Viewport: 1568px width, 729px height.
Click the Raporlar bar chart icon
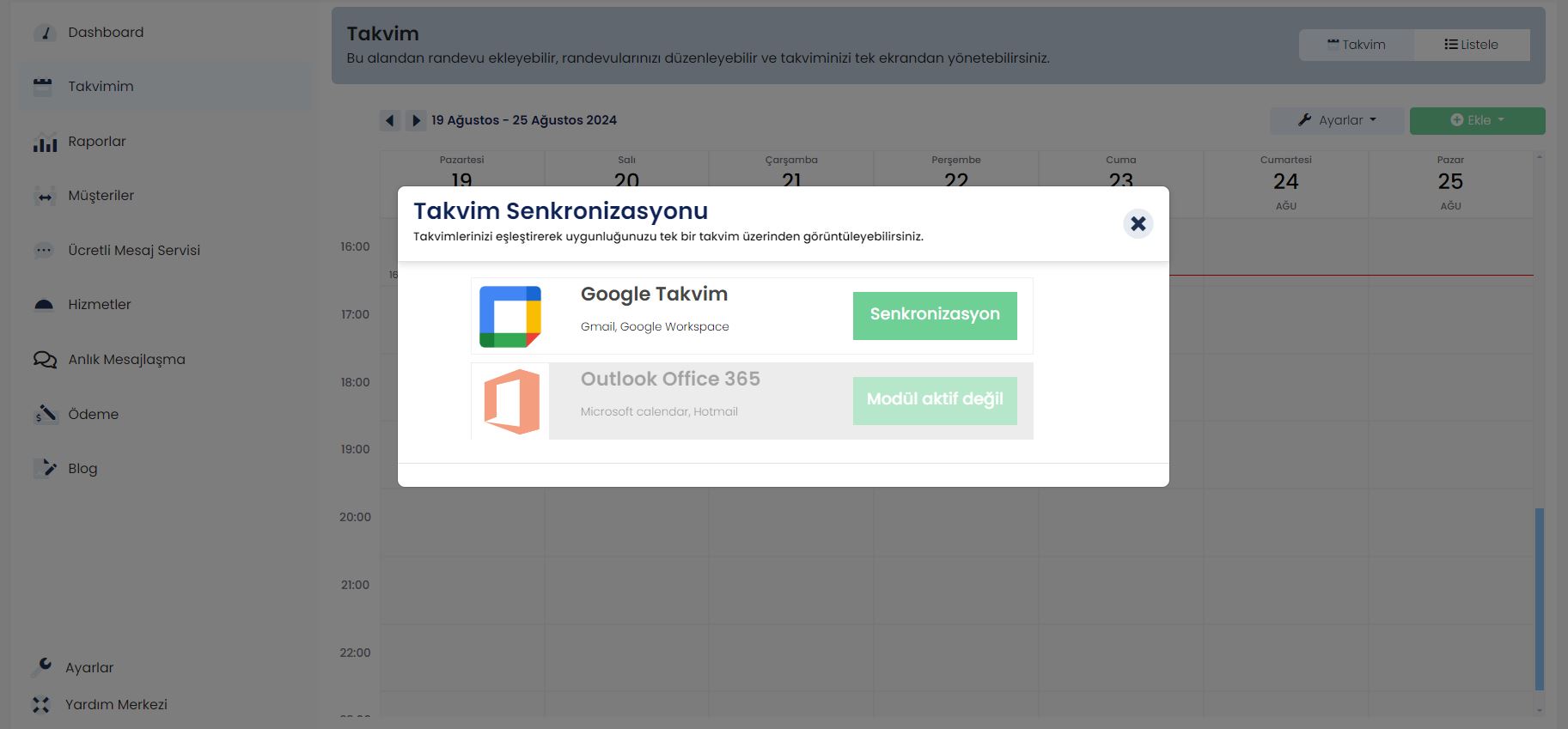pos(45,143)
